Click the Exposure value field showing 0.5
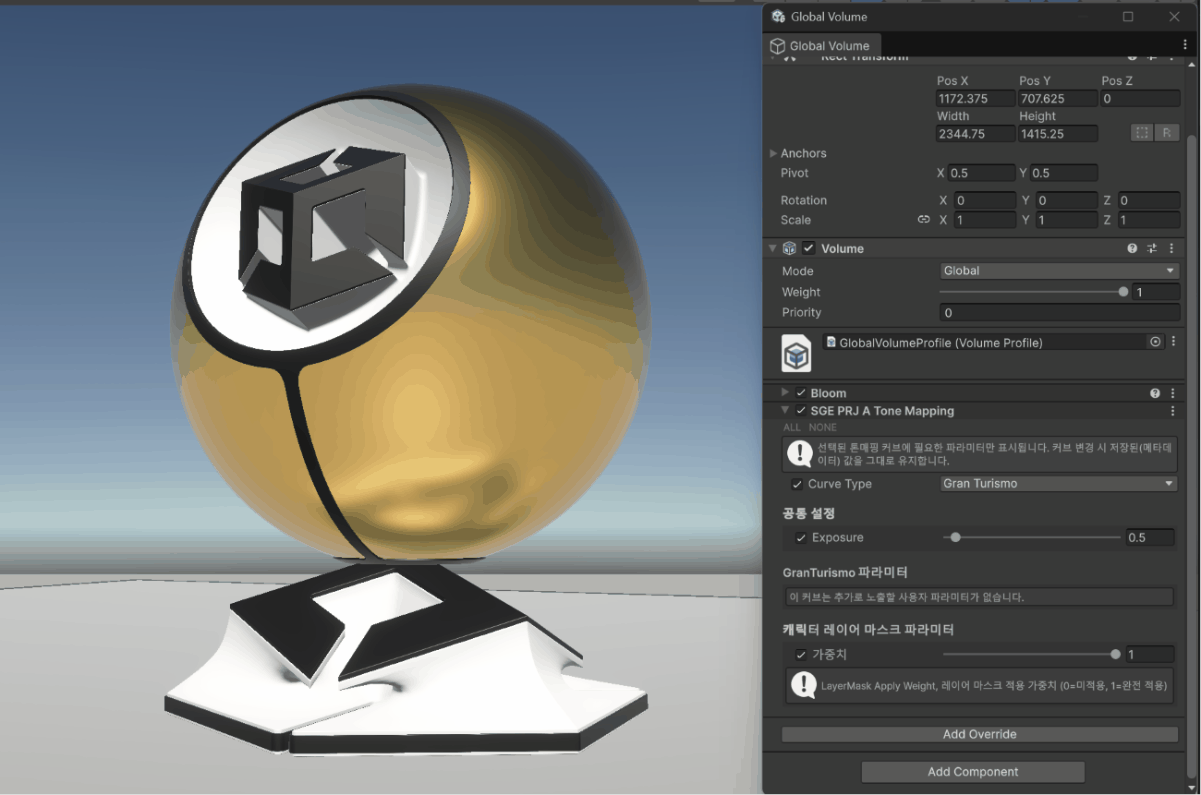 [x=1150, y=538]
